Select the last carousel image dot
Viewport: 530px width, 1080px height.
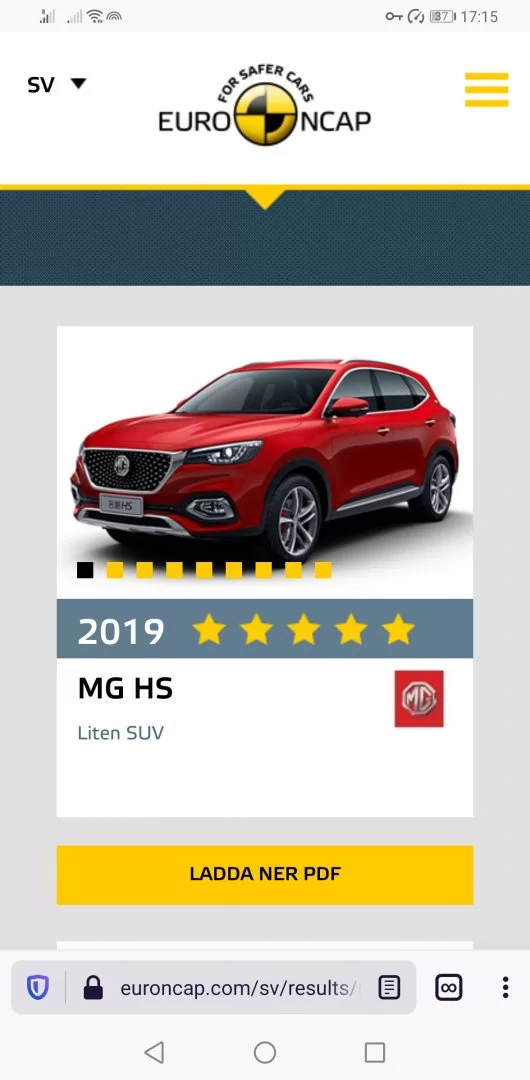coord(323,570)
